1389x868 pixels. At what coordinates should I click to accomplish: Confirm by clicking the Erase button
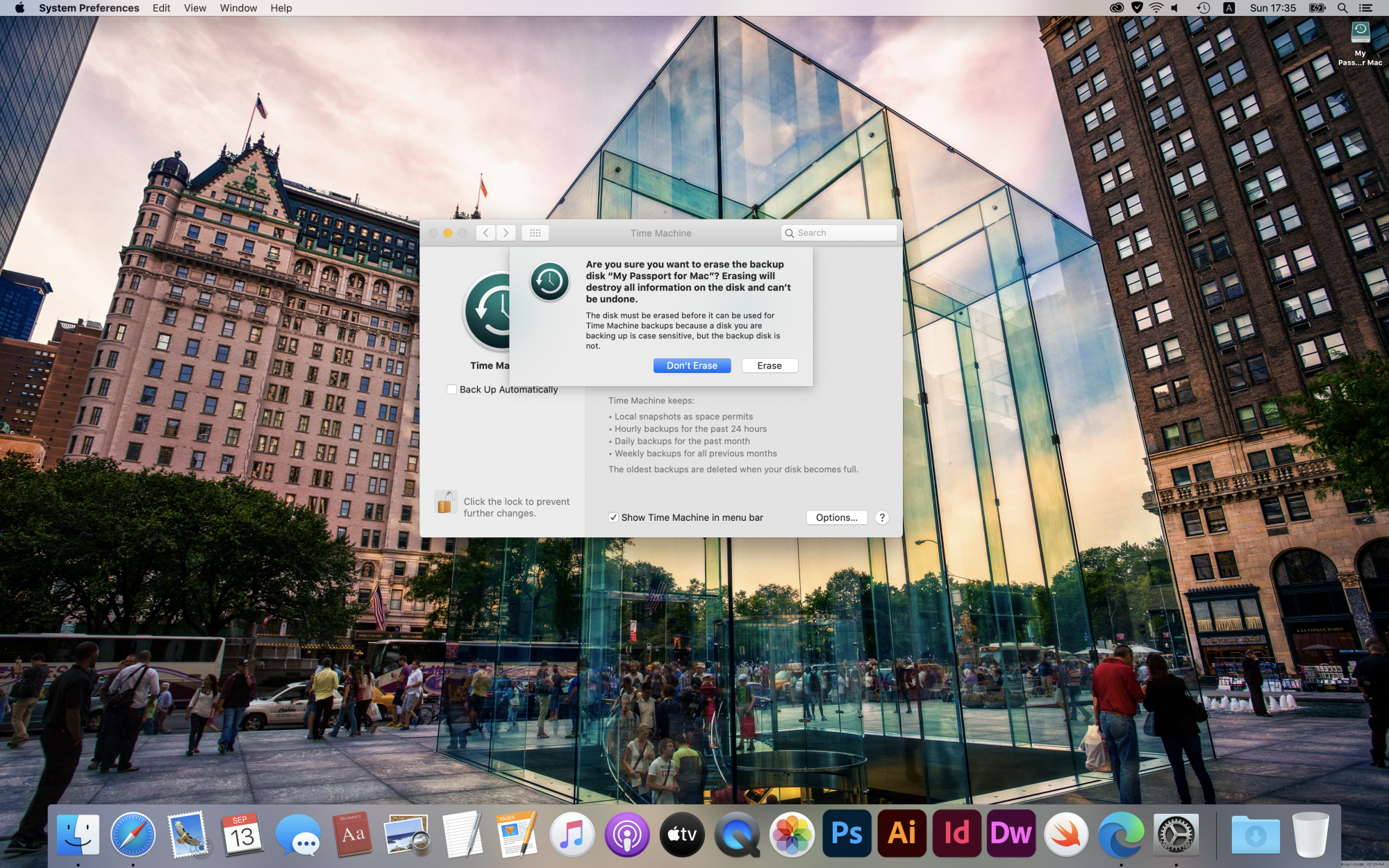770,366
